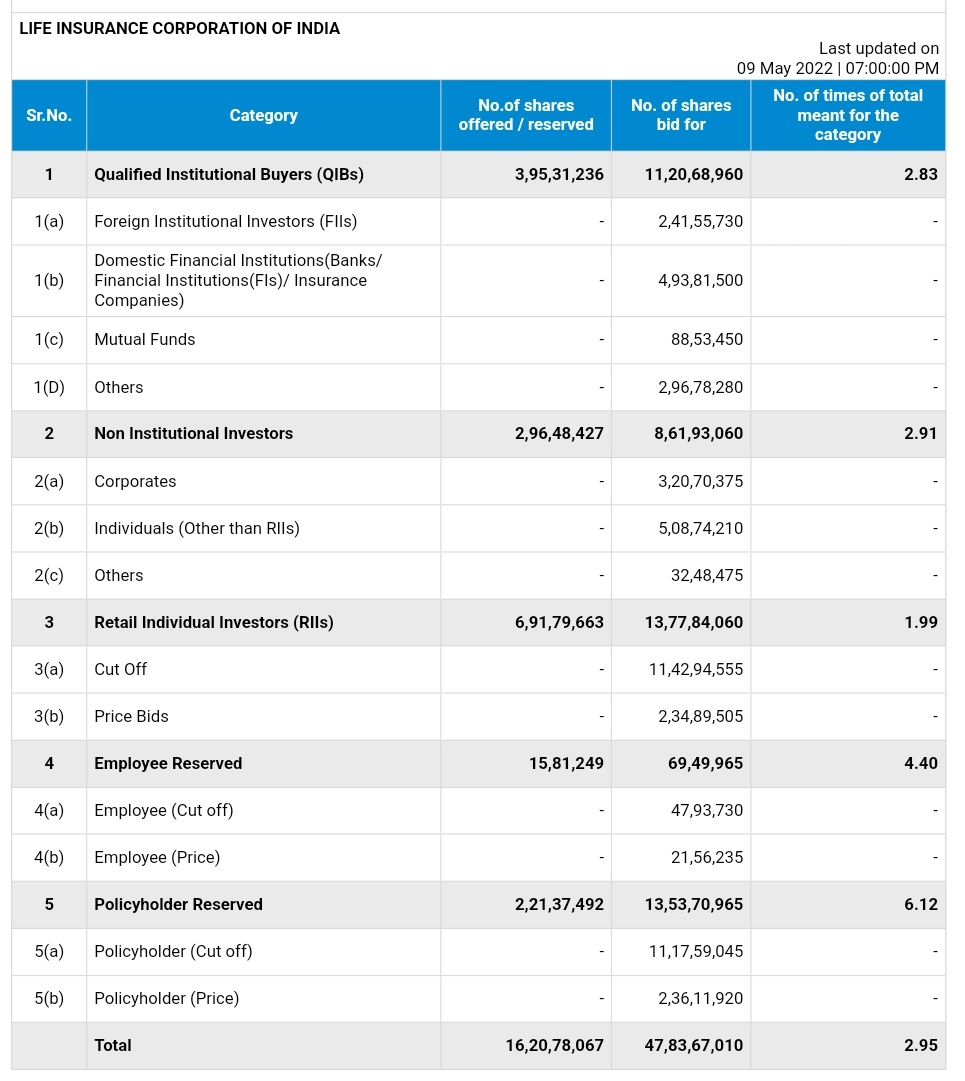
Task: Click the value 21,56,235
Action: point(707,858)
